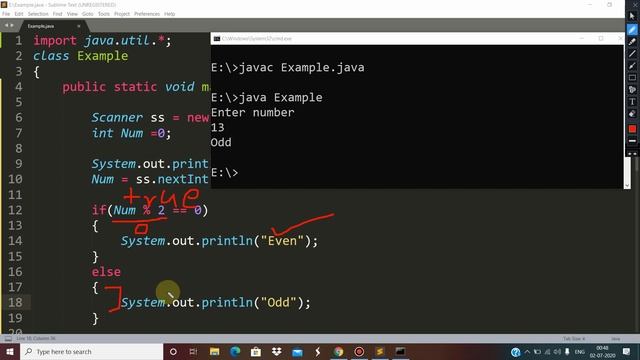Open the Goto menu
This screenshot has width=640, height=360.
[87, 14]
